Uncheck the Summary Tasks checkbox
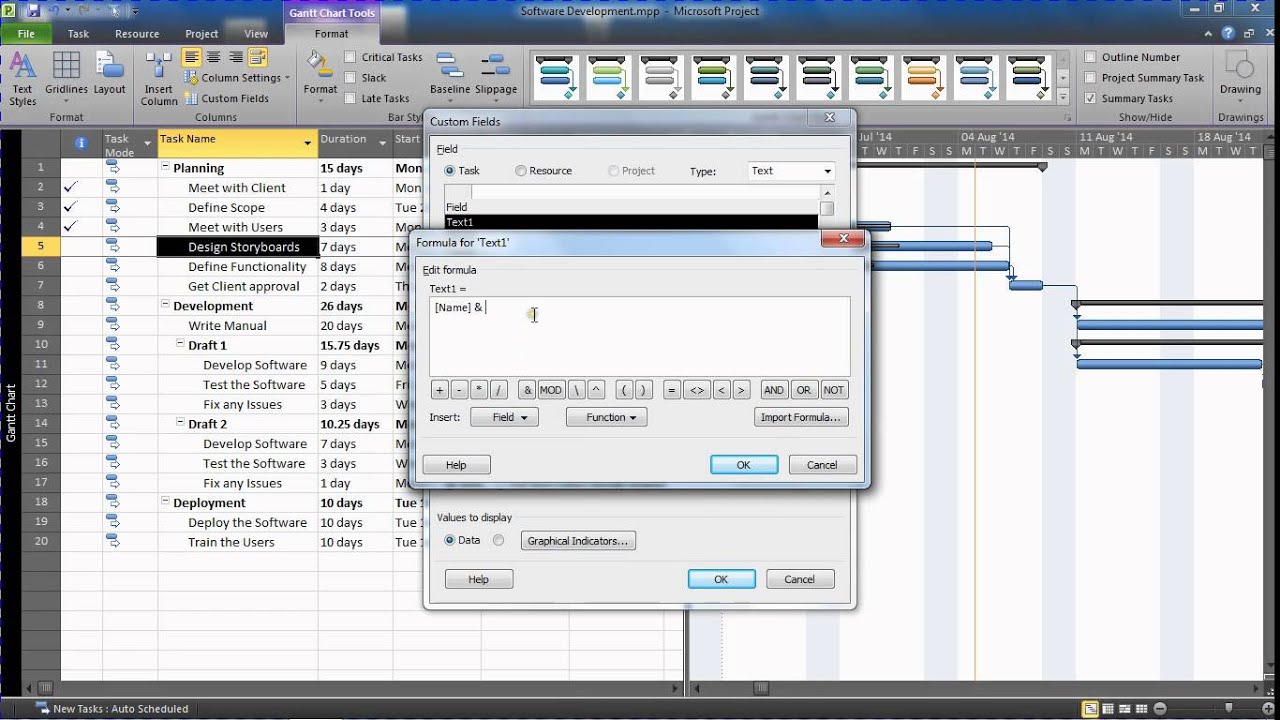 tap(1090, 98)
